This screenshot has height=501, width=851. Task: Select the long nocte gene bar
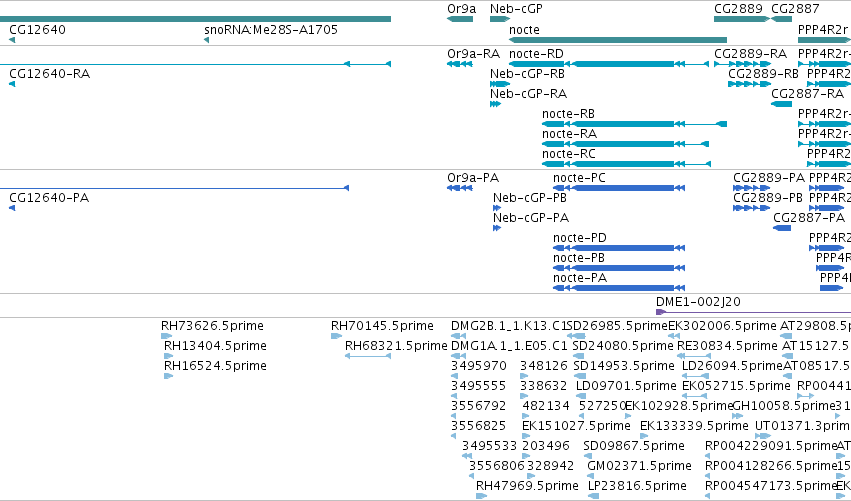pyautogui.click(x=618, y=40)
